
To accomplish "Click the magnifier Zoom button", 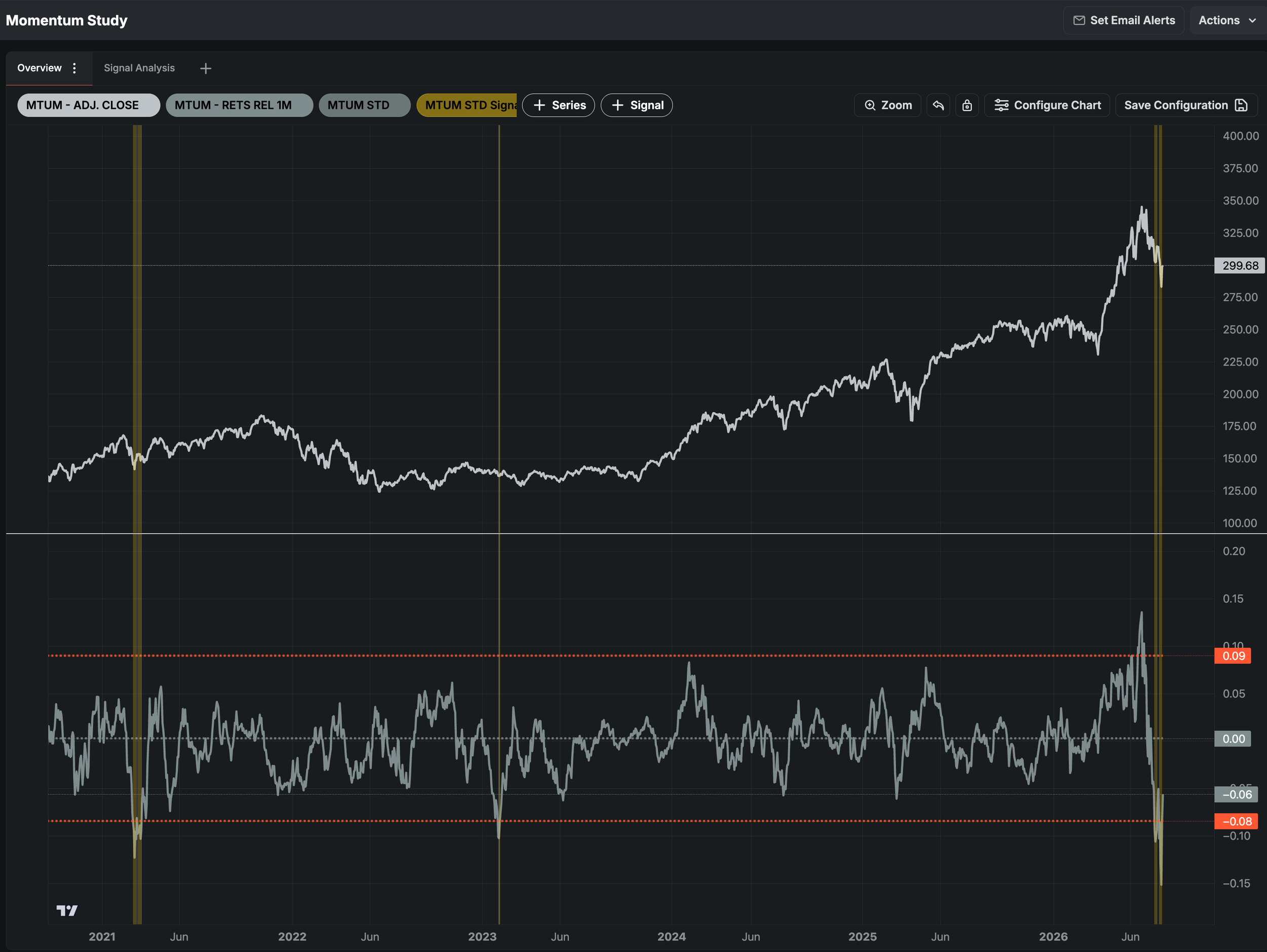I will [887, 105].
